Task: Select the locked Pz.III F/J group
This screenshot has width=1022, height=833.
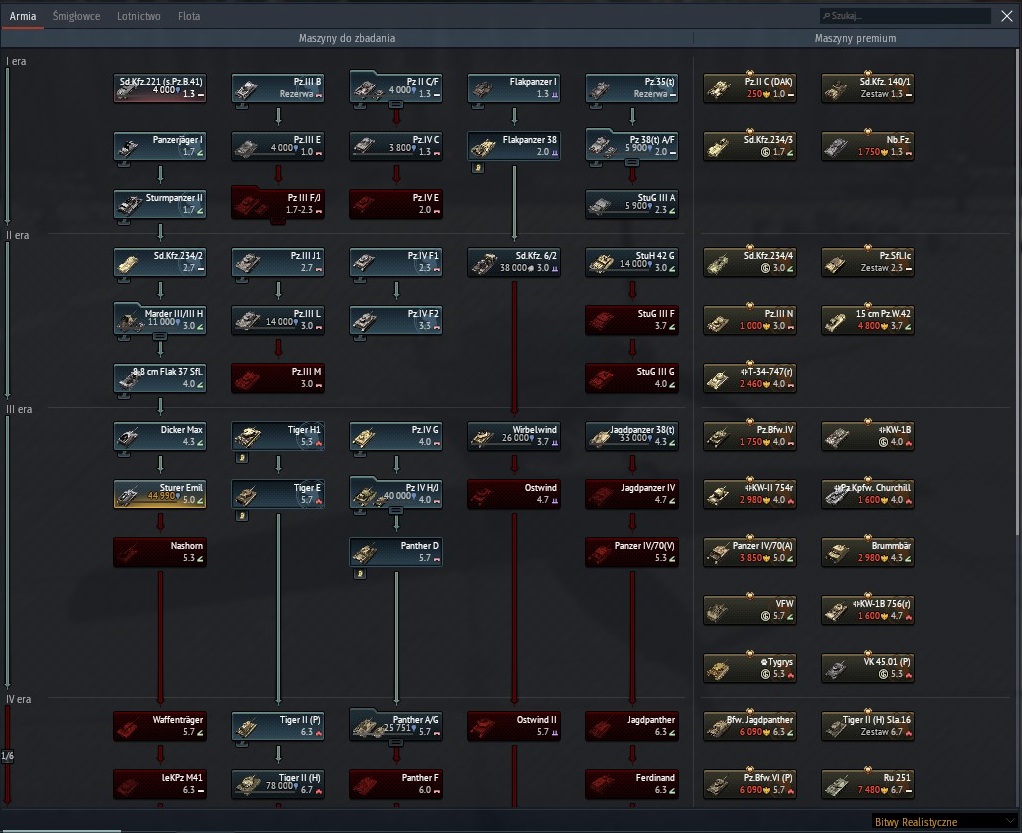Action: pyautogui.click(x=278, y=204)
